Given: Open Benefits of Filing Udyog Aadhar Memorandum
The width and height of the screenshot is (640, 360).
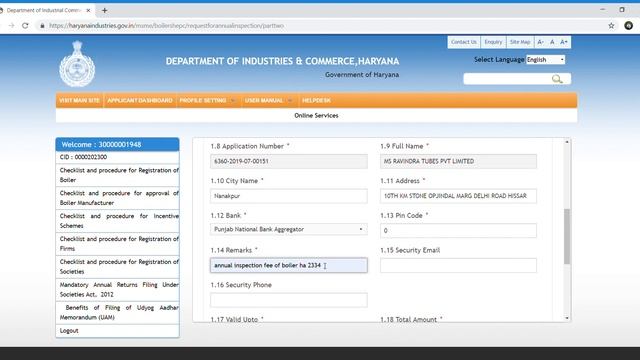Looking at the screenshot, I should tap(118, 312).
